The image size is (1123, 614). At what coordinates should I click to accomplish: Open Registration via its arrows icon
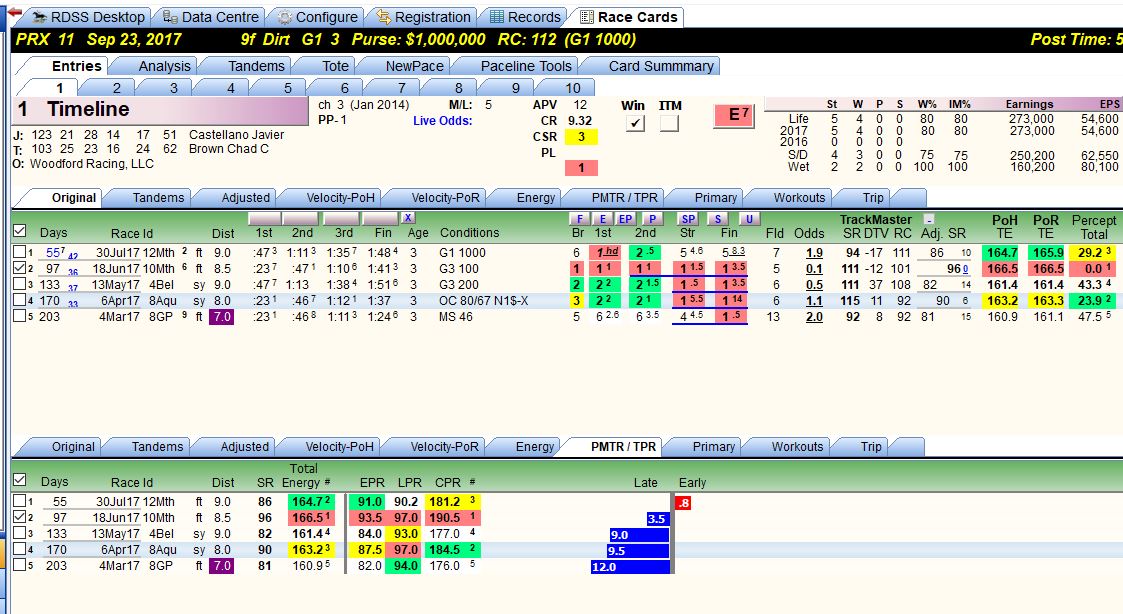click(384, 17)
